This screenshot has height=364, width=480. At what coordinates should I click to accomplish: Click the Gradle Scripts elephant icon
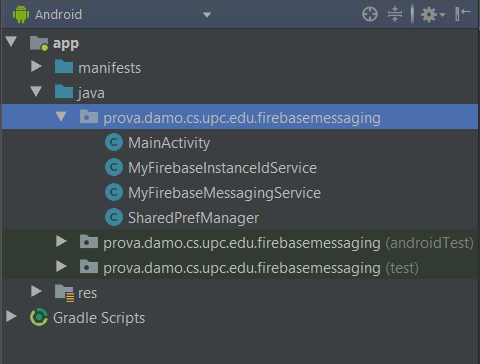pos(39,317)
